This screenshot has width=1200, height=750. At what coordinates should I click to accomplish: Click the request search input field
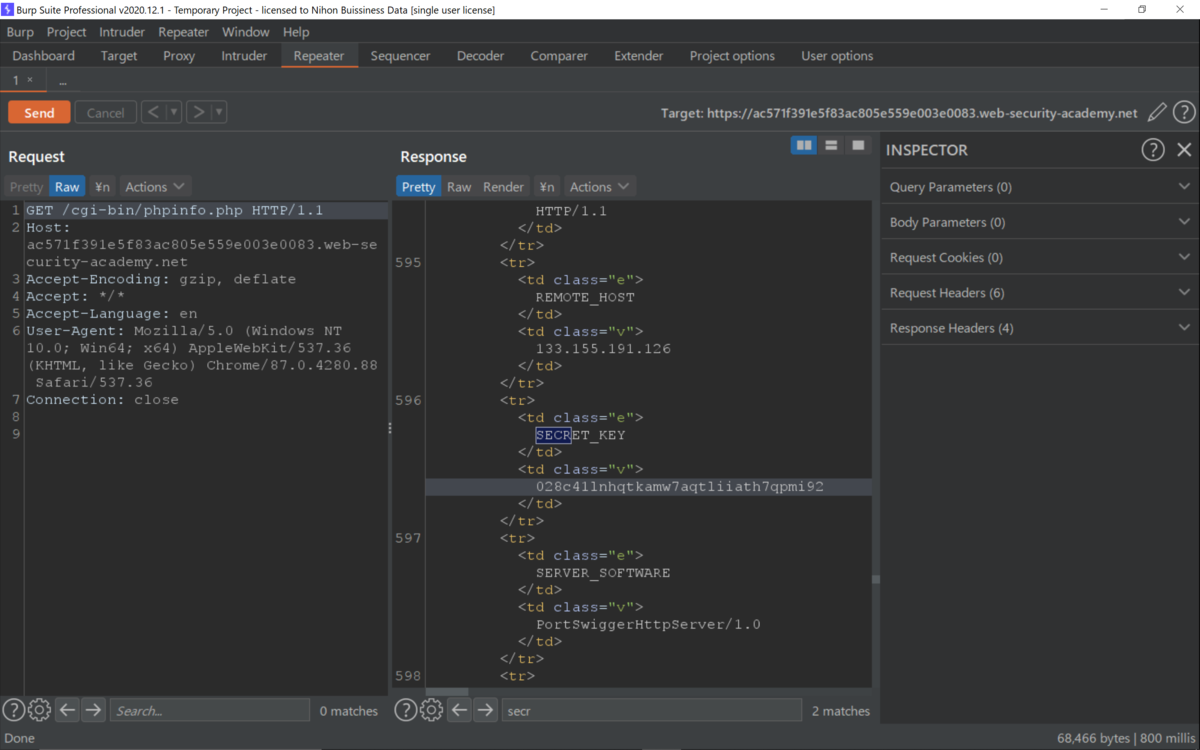[x=210, y=710]
